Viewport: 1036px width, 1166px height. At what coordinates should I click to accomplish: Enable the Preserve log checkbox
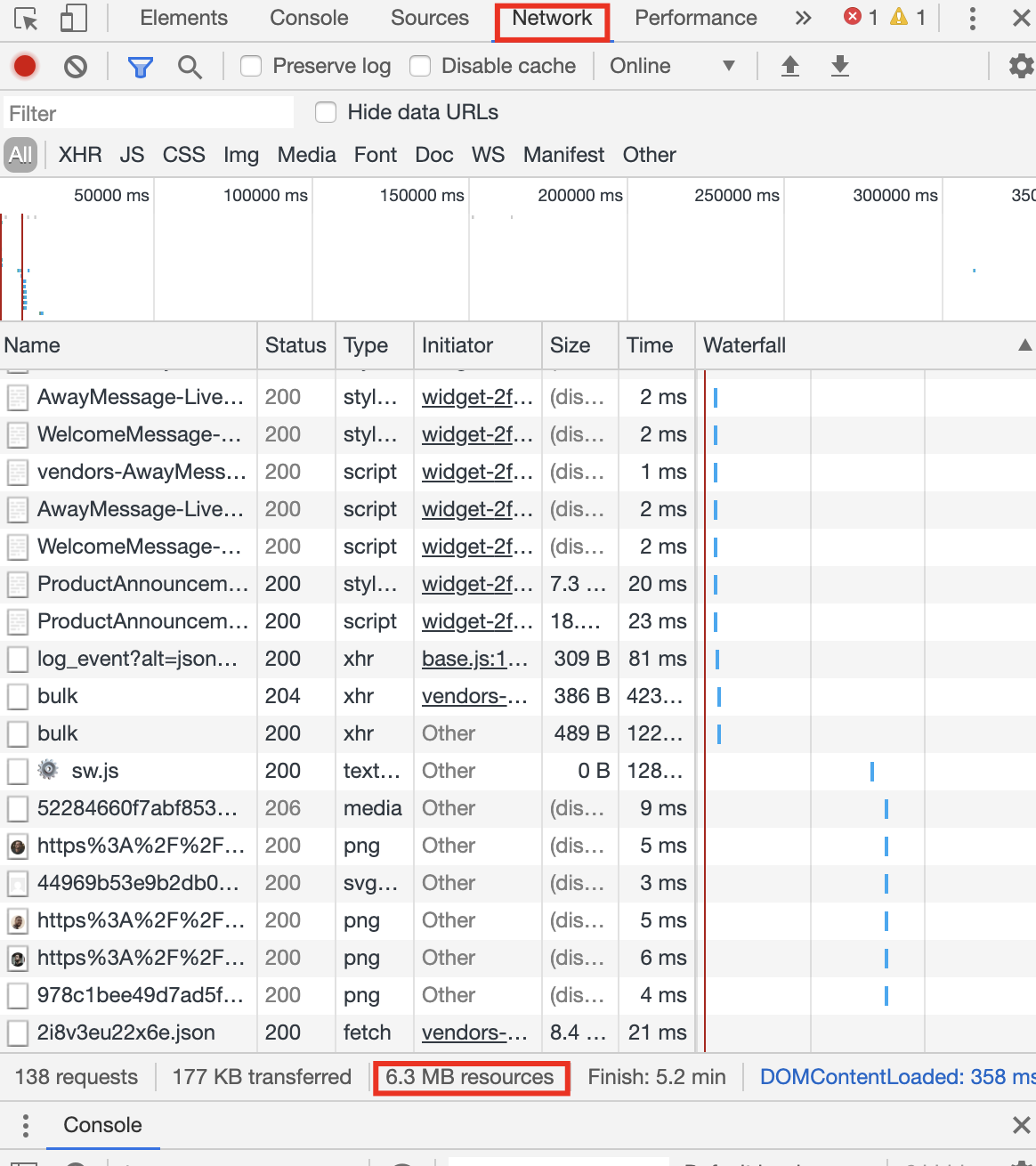pyautogui.click(x=250, y=65)
